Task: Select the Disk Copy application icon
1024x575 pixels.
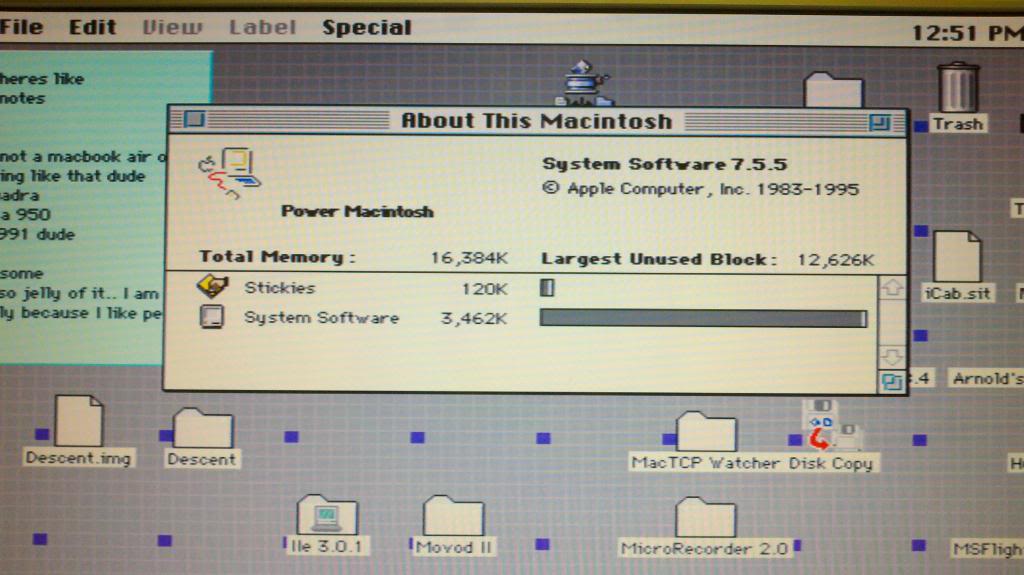Action: point(831,425)
